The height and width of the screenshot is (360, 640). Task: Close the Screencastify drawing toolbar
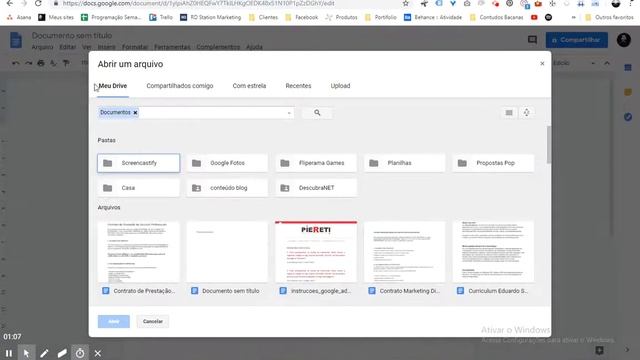click(98, 353)
